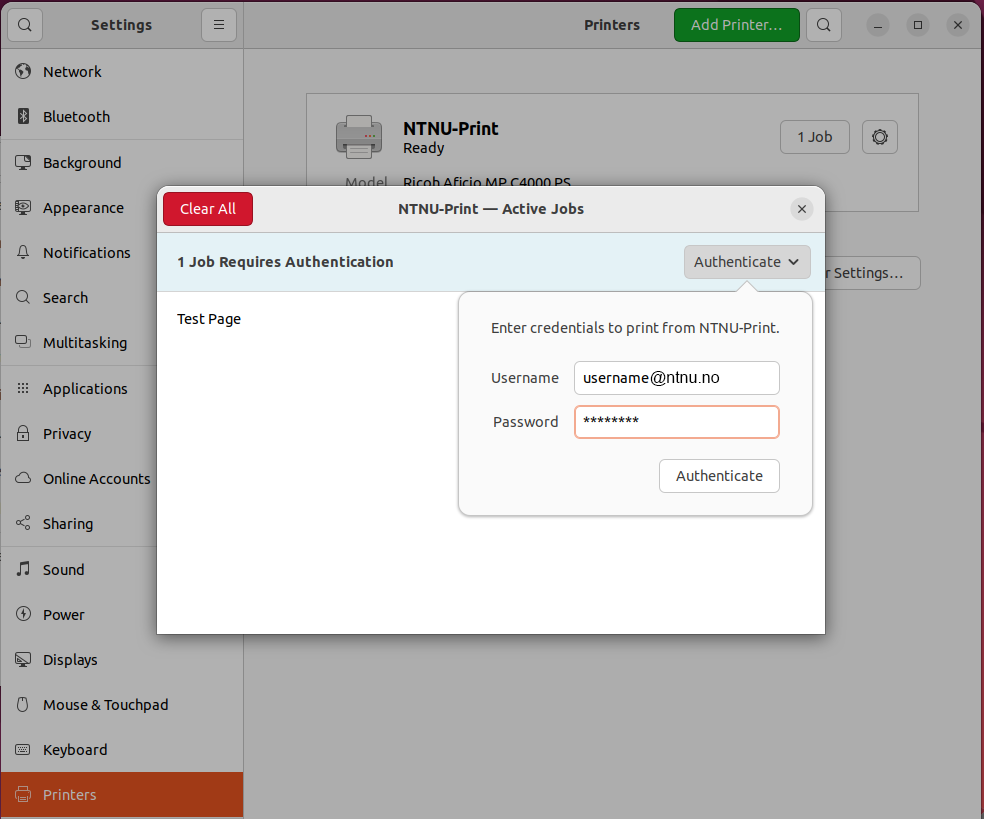
Task: Click the NTNU-Print printer image icon
Action: coord(359,137)
